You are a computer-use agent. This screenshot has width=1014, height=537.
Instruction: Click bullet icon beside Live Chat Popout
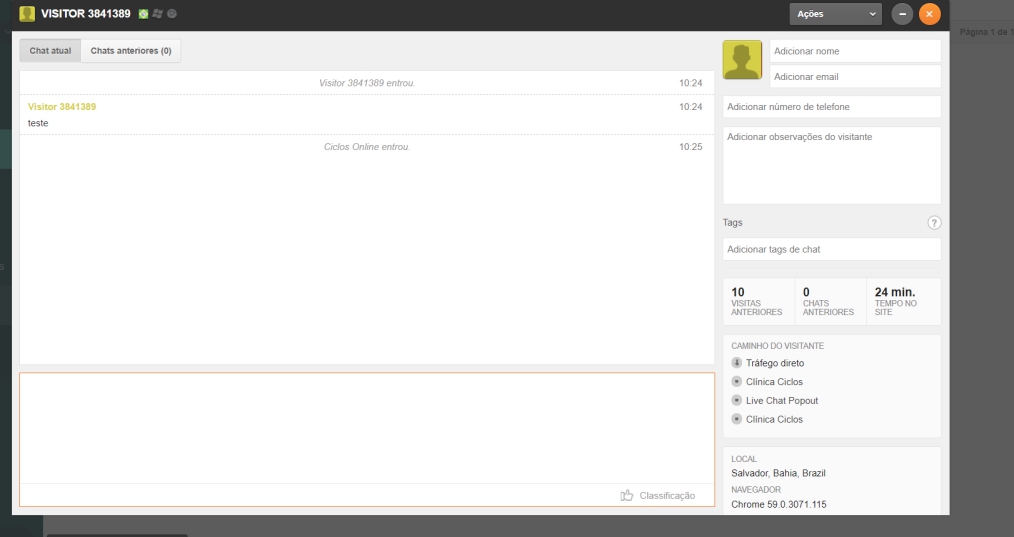point(737,400)
